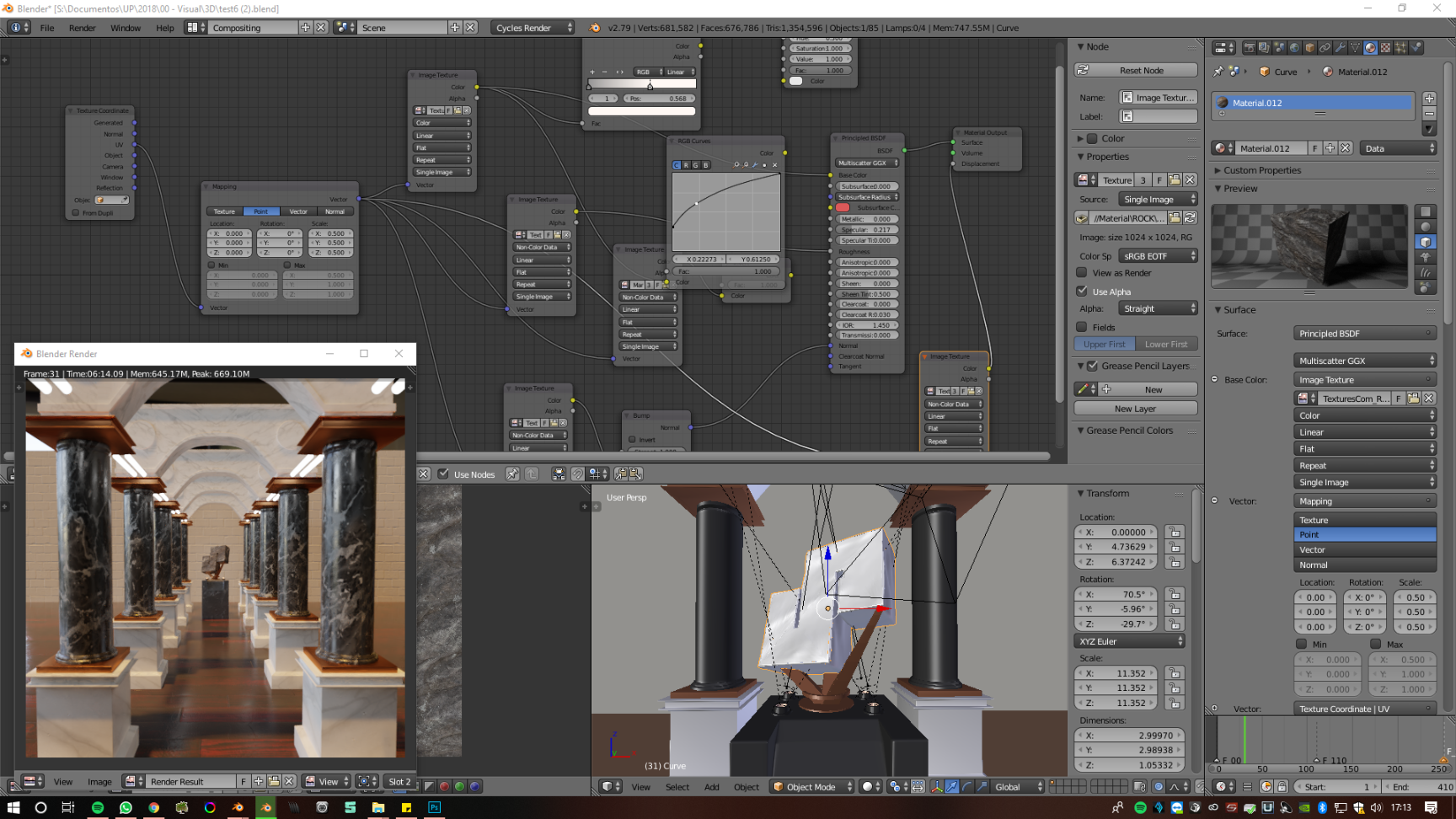Open Blender app in Windows taskbar

[x=265, y=807]
